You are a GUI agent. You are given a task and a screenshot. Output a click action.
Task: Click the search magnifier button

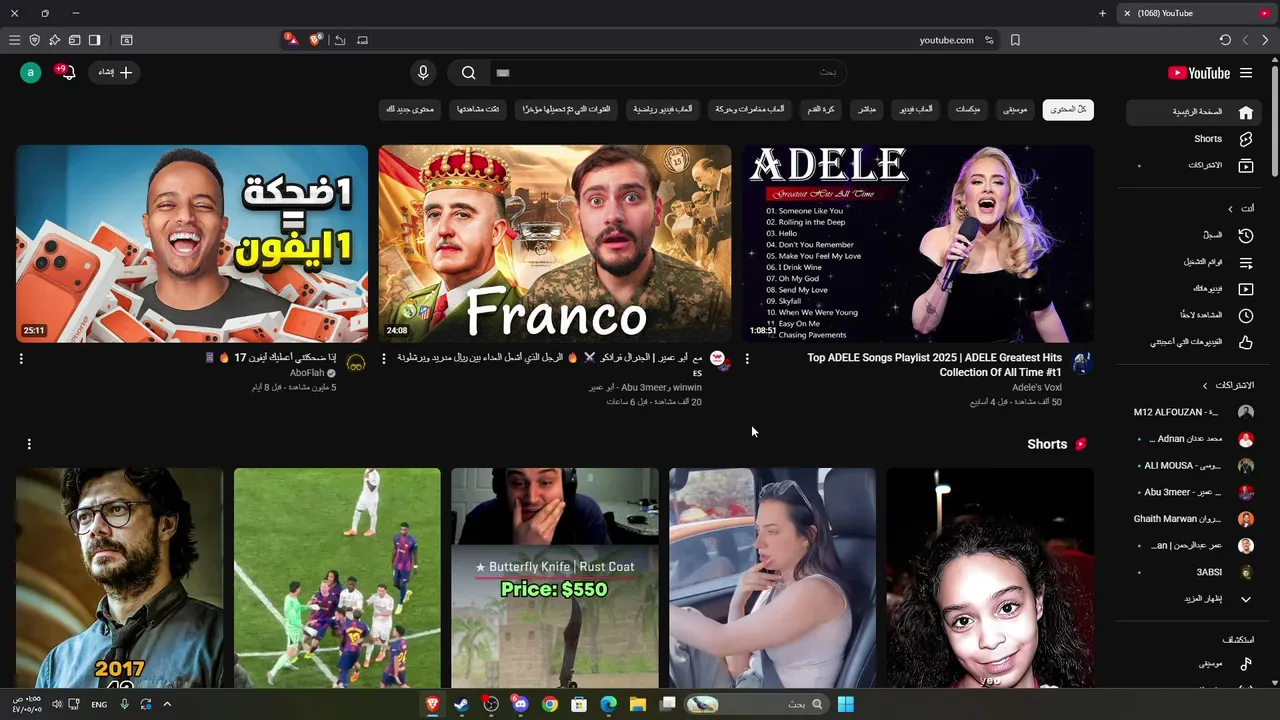pos(468,72)
